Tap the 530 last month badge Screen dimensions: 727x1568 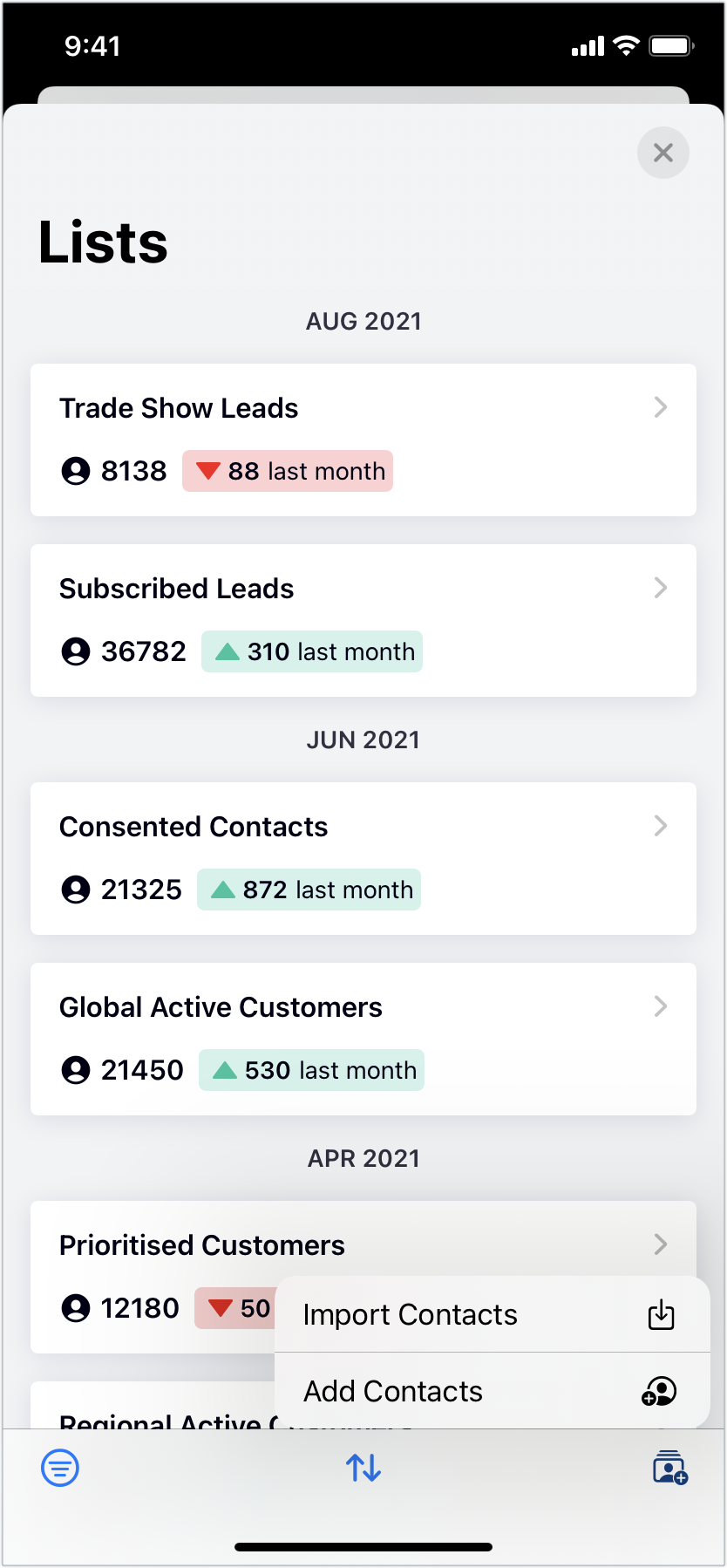(x=311, y=1070)
